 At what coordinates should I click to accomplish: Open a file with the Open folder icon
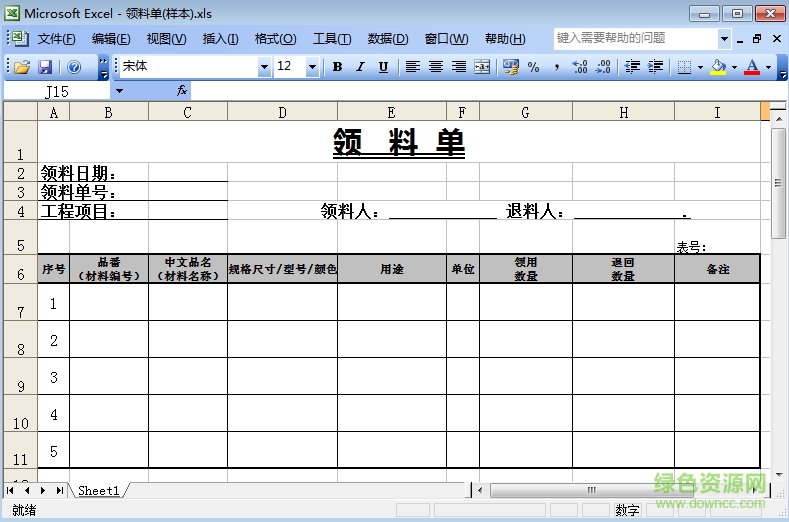click(22, 67)
